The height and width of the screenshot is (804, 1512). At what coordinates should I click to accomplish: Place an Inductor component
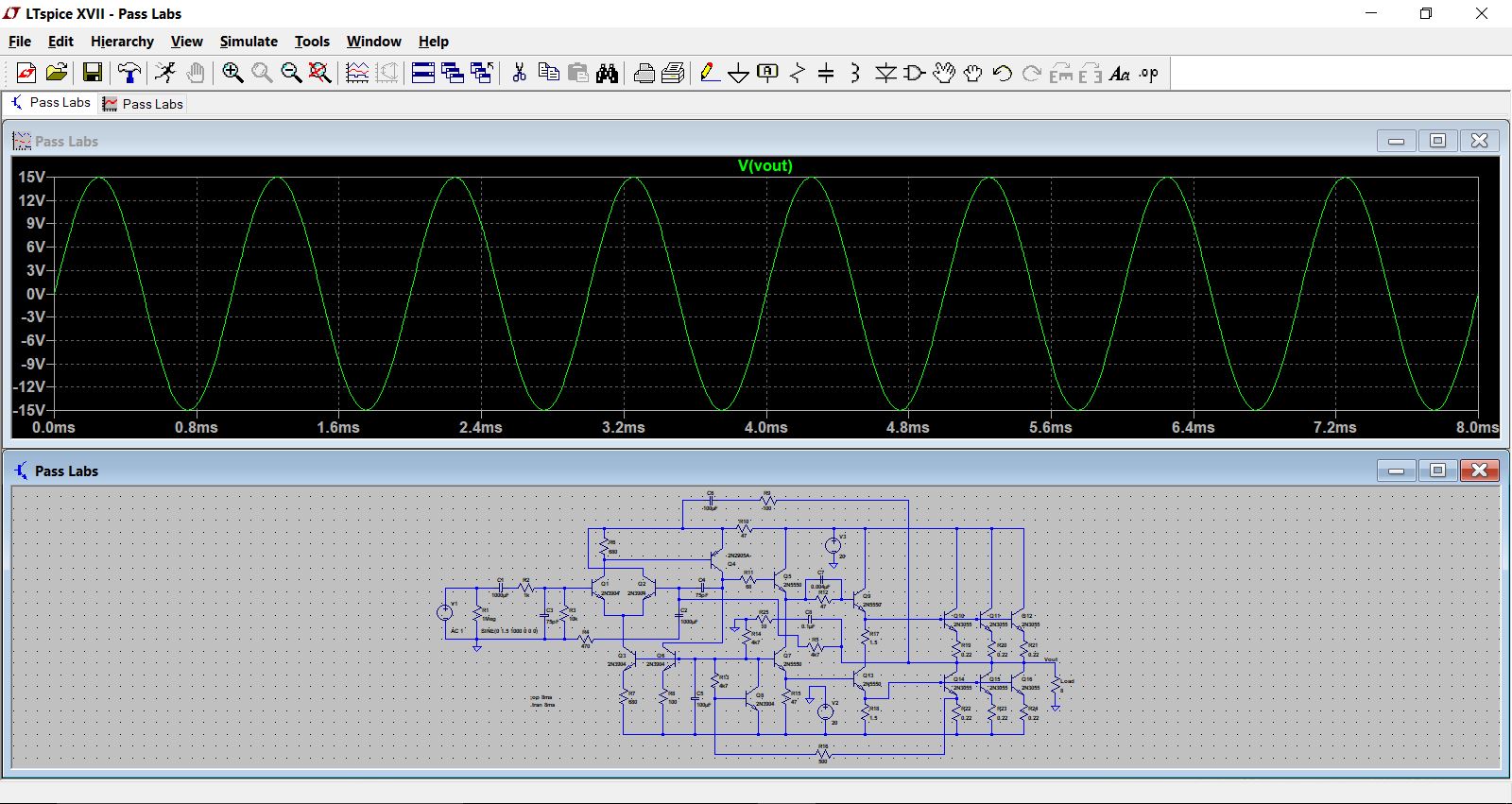click(x=855, y=73)
